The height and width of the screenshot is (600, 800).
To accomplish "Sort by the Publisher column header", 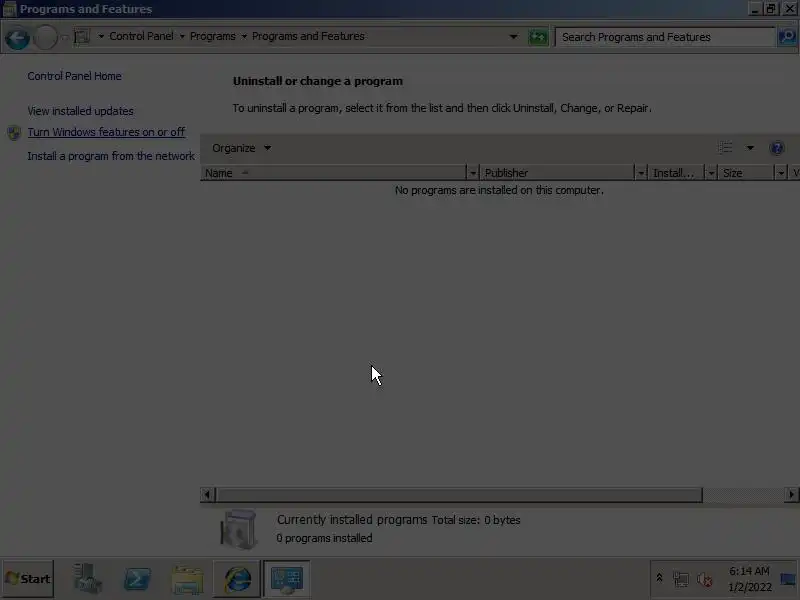I will [558, 173].
